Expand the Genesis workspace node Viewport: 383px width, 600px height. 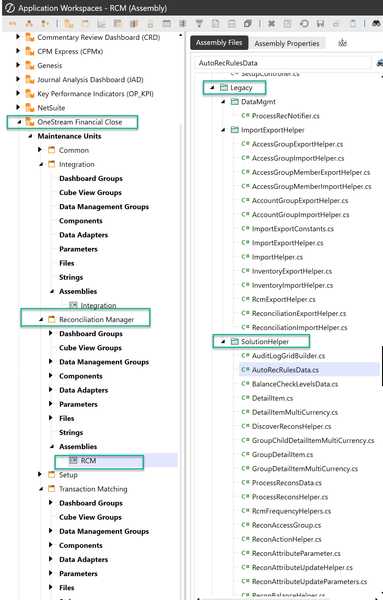(x=18, y=65)
